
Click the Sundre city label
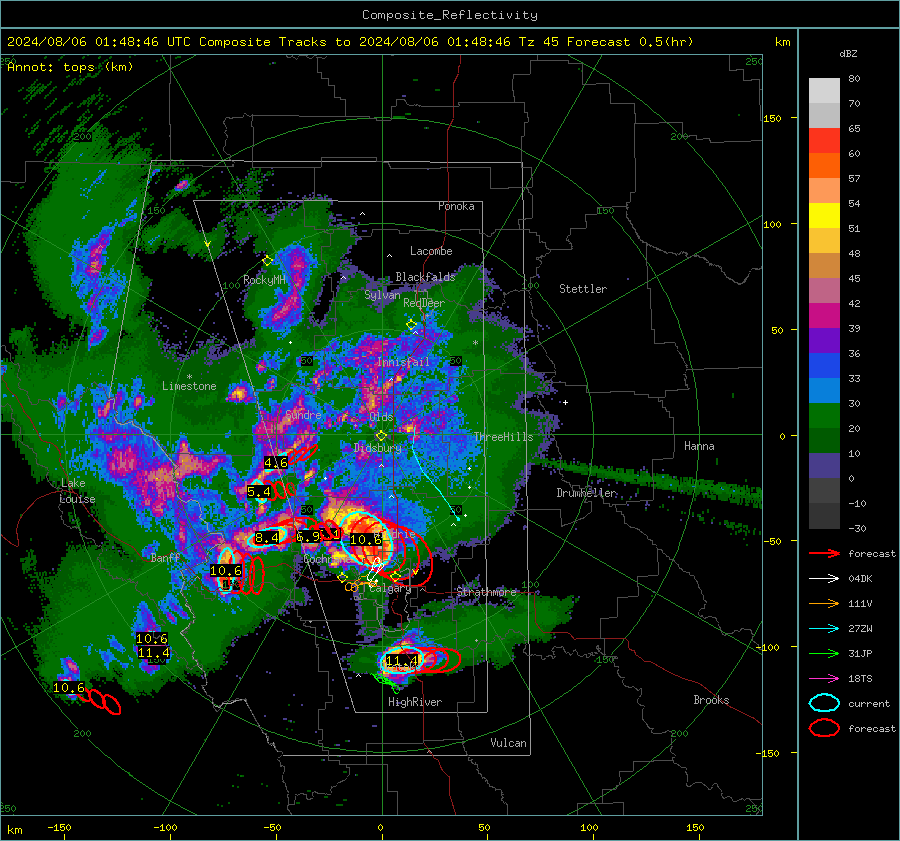pyautogui.click(x=304, y=414)
